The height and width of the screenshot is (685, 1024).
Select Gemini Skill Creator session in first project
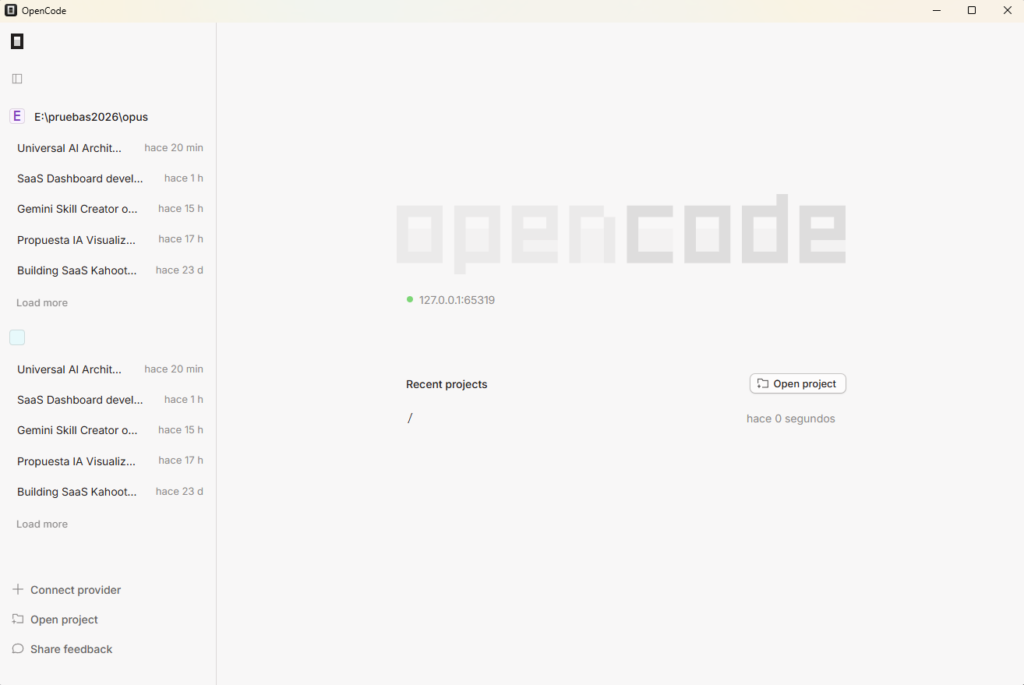pyautogui.click(x=77, y=209)
